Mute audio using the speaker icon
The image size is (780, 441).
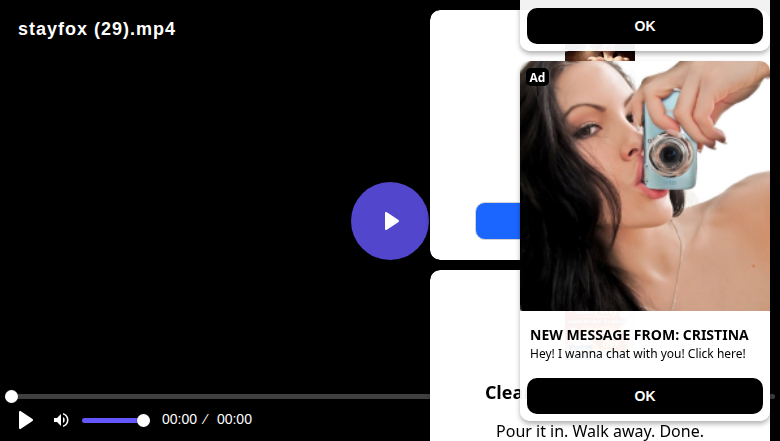coord(61,420)
